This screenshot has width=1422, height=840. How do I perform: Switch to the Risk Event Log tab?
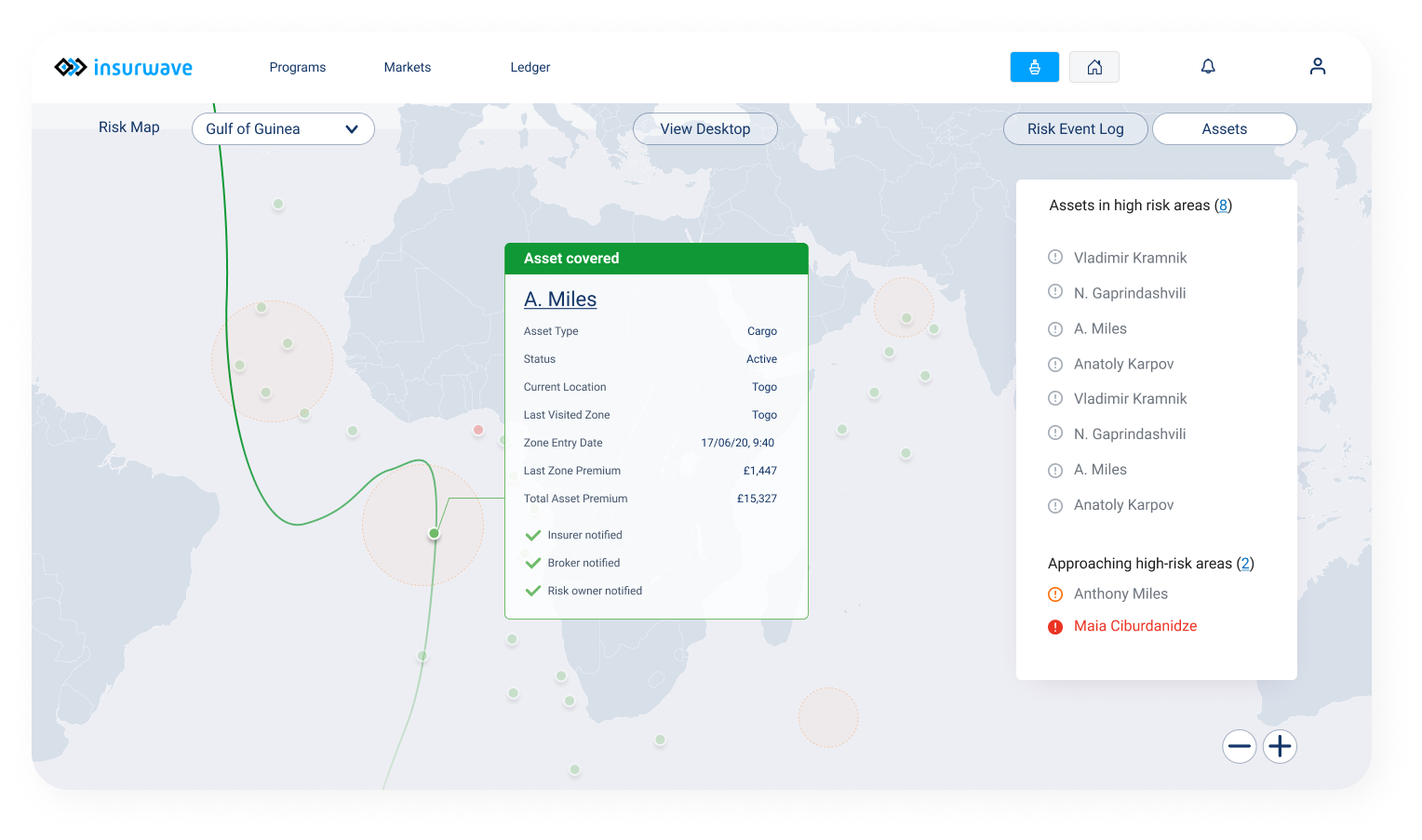point(1076,129)
